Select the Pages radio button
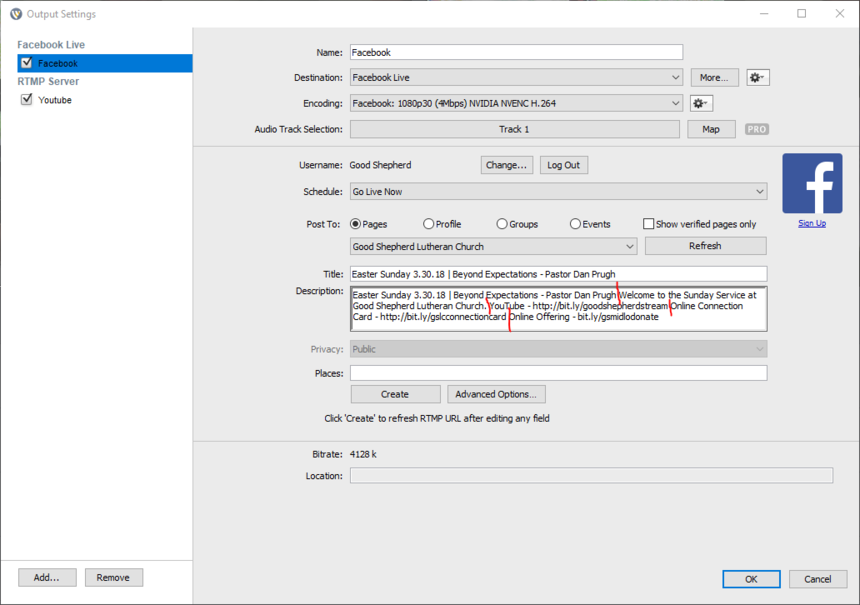Image resolution: width=860 pixels, height=605 pixels. coord(355,224)
